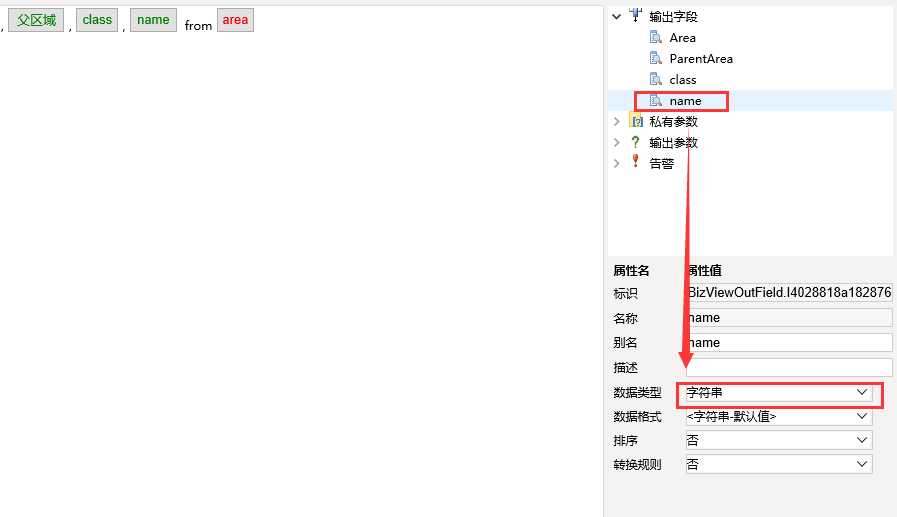
Task: Select the 输出参数 tree label
Action: (x=673, y=143)
